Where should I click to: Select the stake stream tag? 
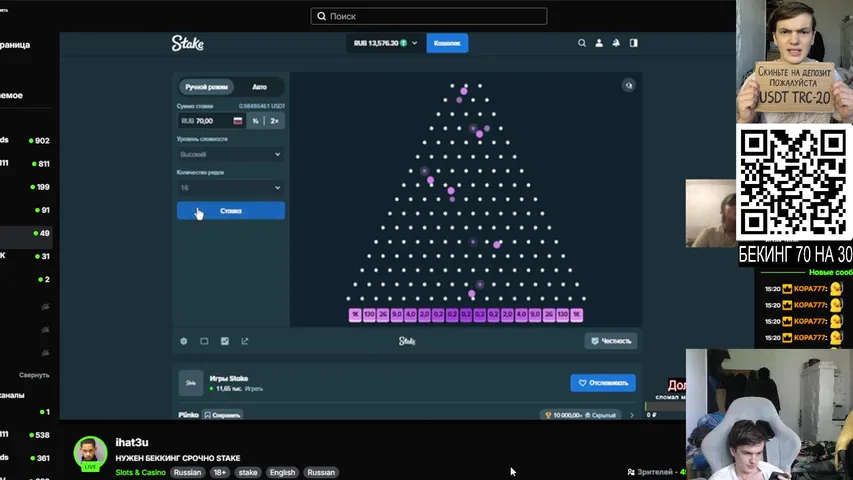(x=248, y=472)
